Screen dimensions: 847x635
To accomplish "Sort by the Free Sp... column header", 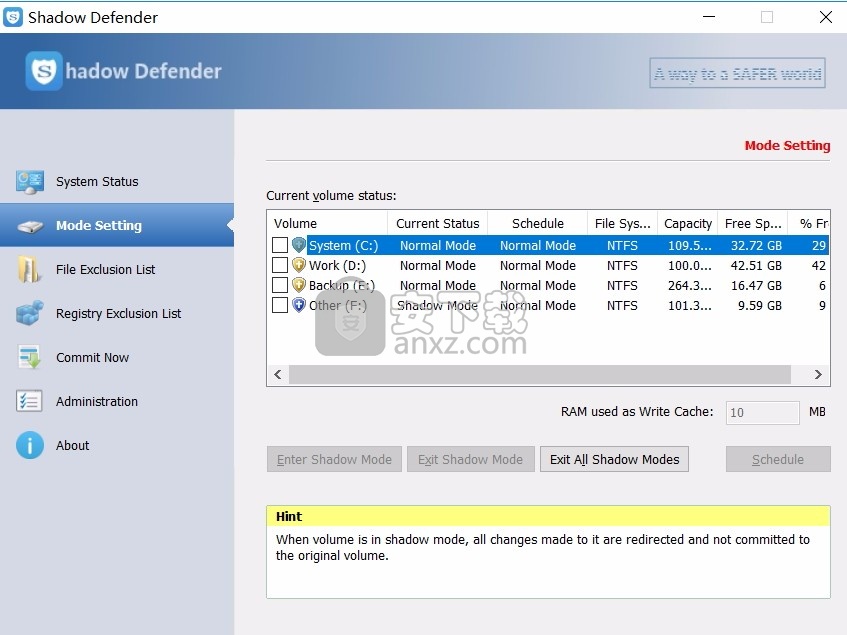I will tap(752, 224).
